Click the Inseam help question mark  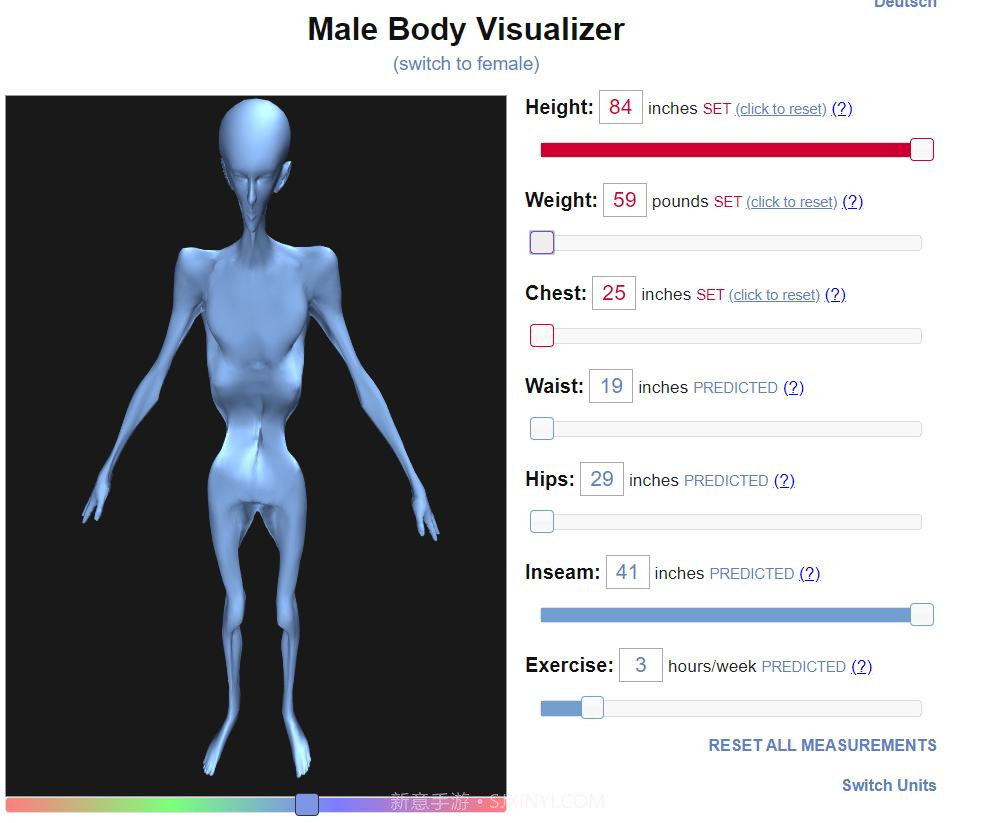[809, 573]
